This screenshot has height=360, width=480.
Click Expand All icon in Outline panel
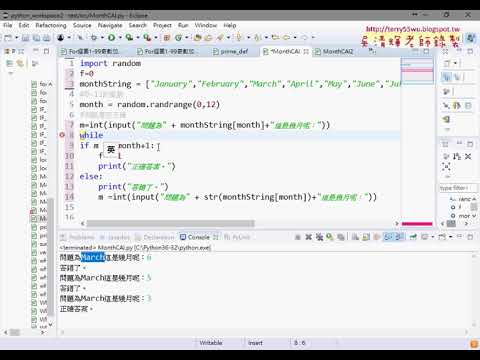point(446,166)
